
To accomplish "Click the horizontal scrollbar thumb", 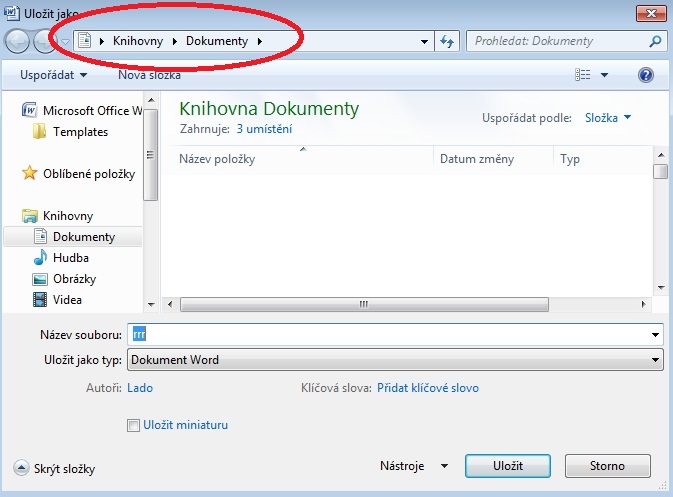I will pyautogui.click(x=364, y=304).
